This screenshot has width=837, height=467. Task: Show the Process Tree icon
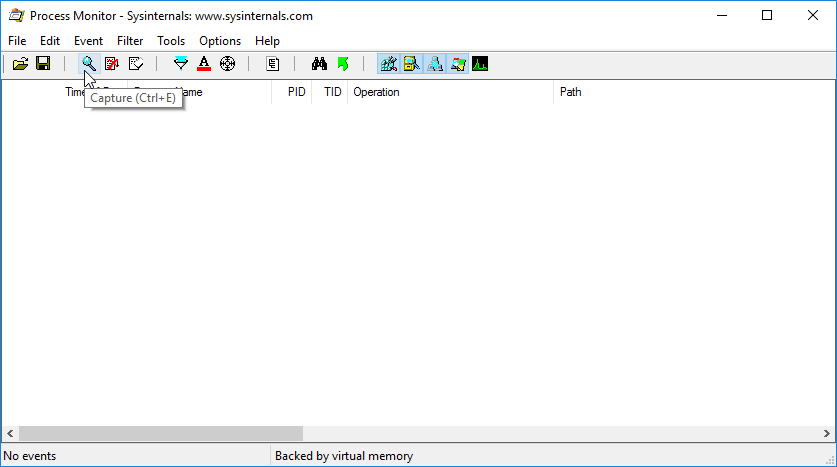click(273, 64)
